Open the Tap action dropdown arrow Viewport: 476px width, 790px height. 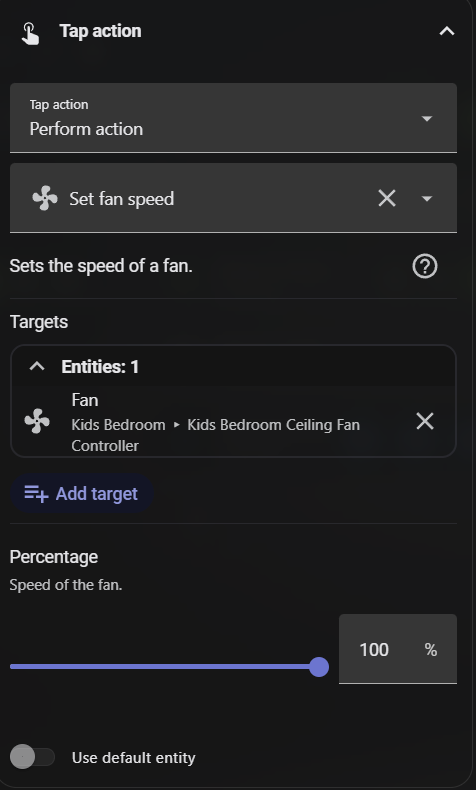pyautogui.click(x=427, y=118)
